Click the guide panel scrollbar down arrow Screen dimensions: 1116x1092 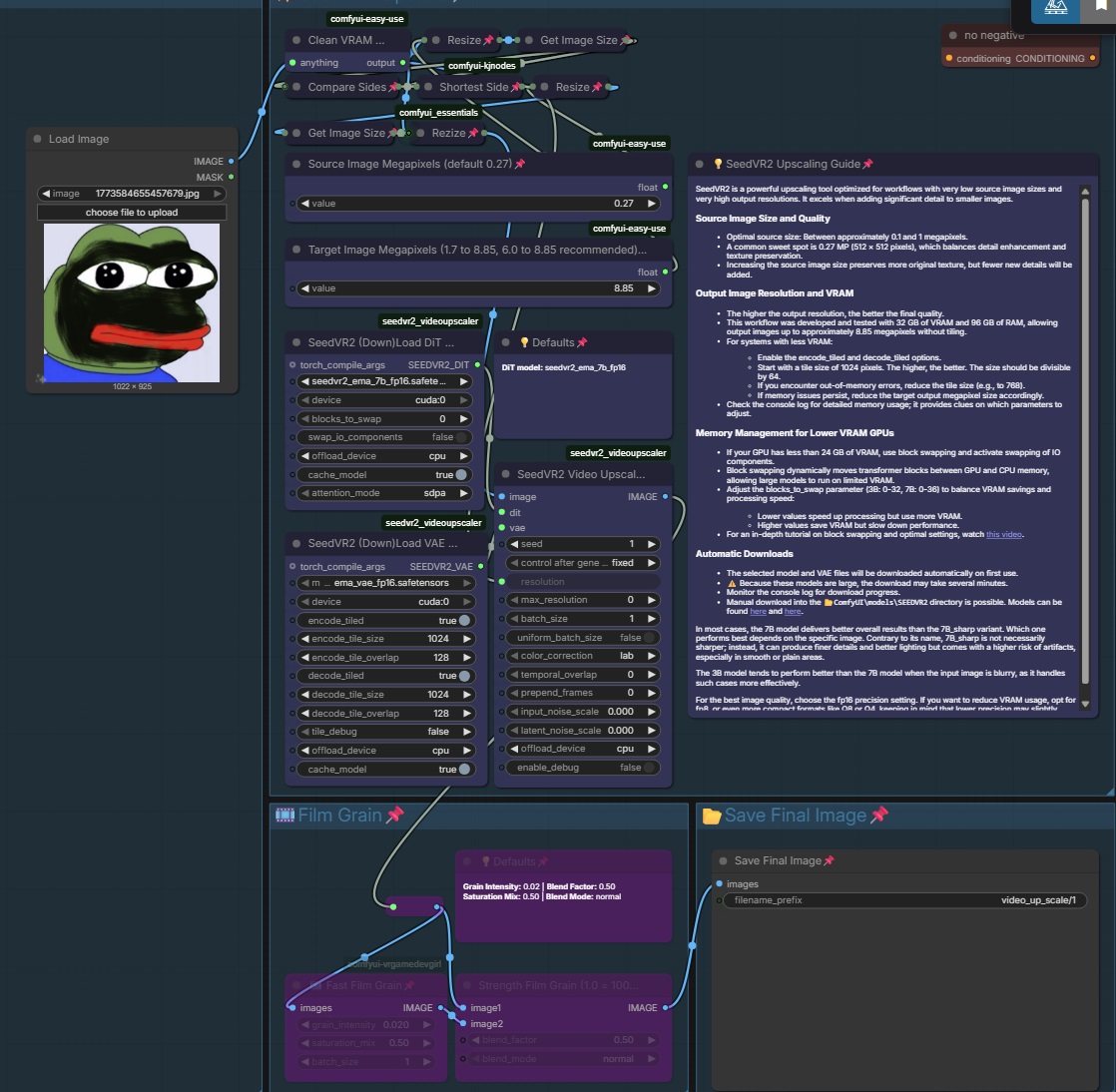pos(1085,704)
